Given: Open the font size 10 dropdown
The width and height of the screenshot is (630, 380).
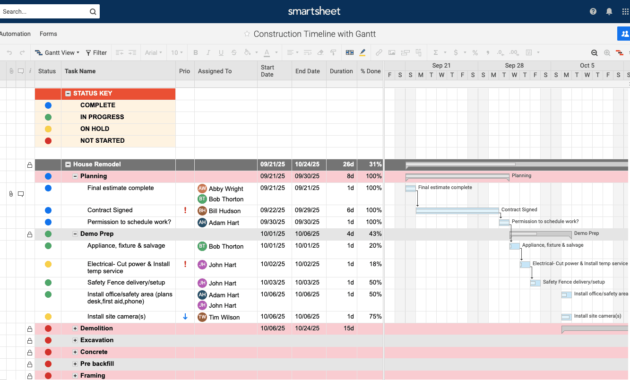Looking at the screenshot, I should tap(177, 53).
